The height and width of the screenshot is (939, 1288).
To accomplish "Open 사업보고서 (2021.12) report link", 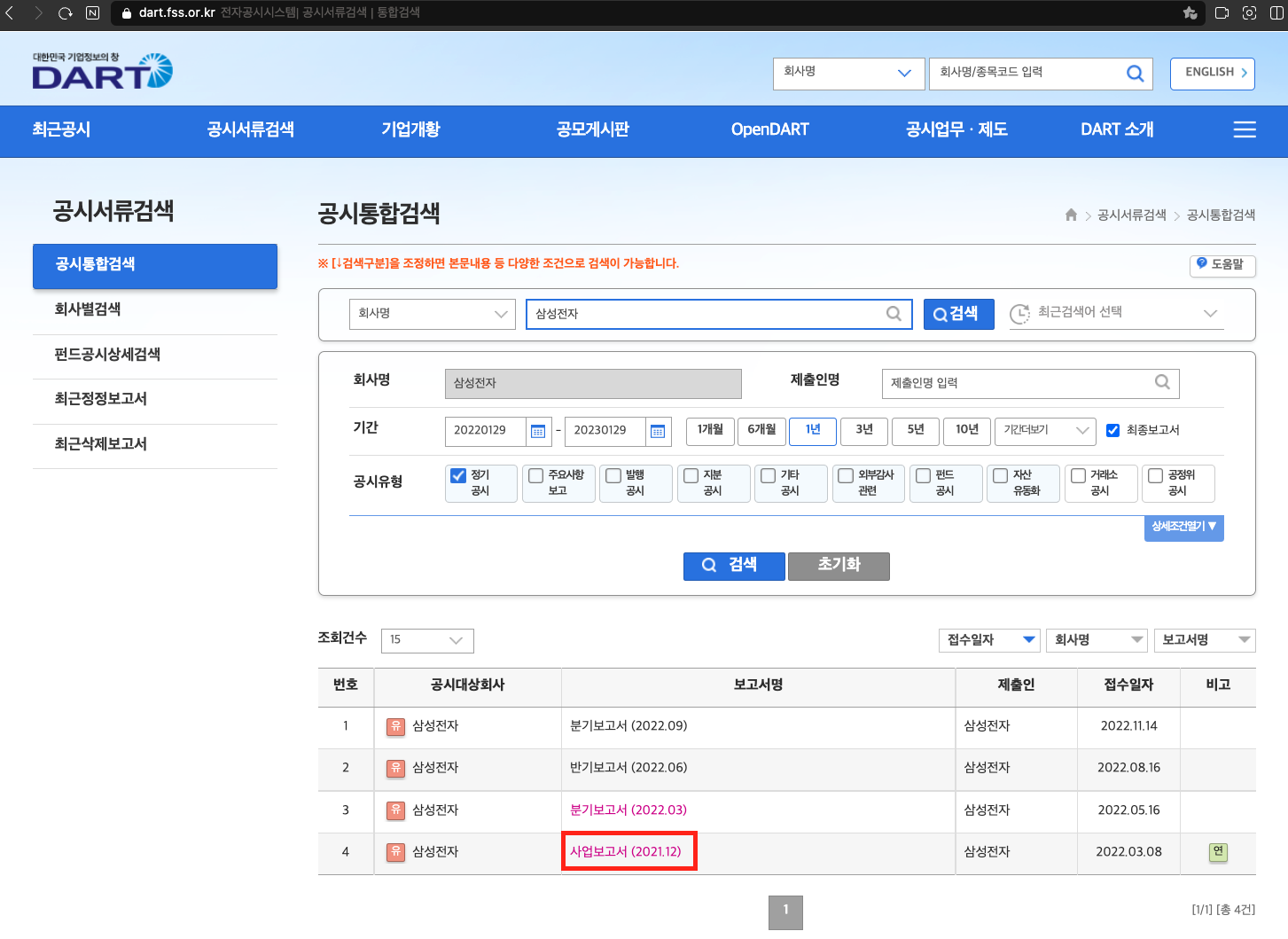I will (x=626, y=852).
